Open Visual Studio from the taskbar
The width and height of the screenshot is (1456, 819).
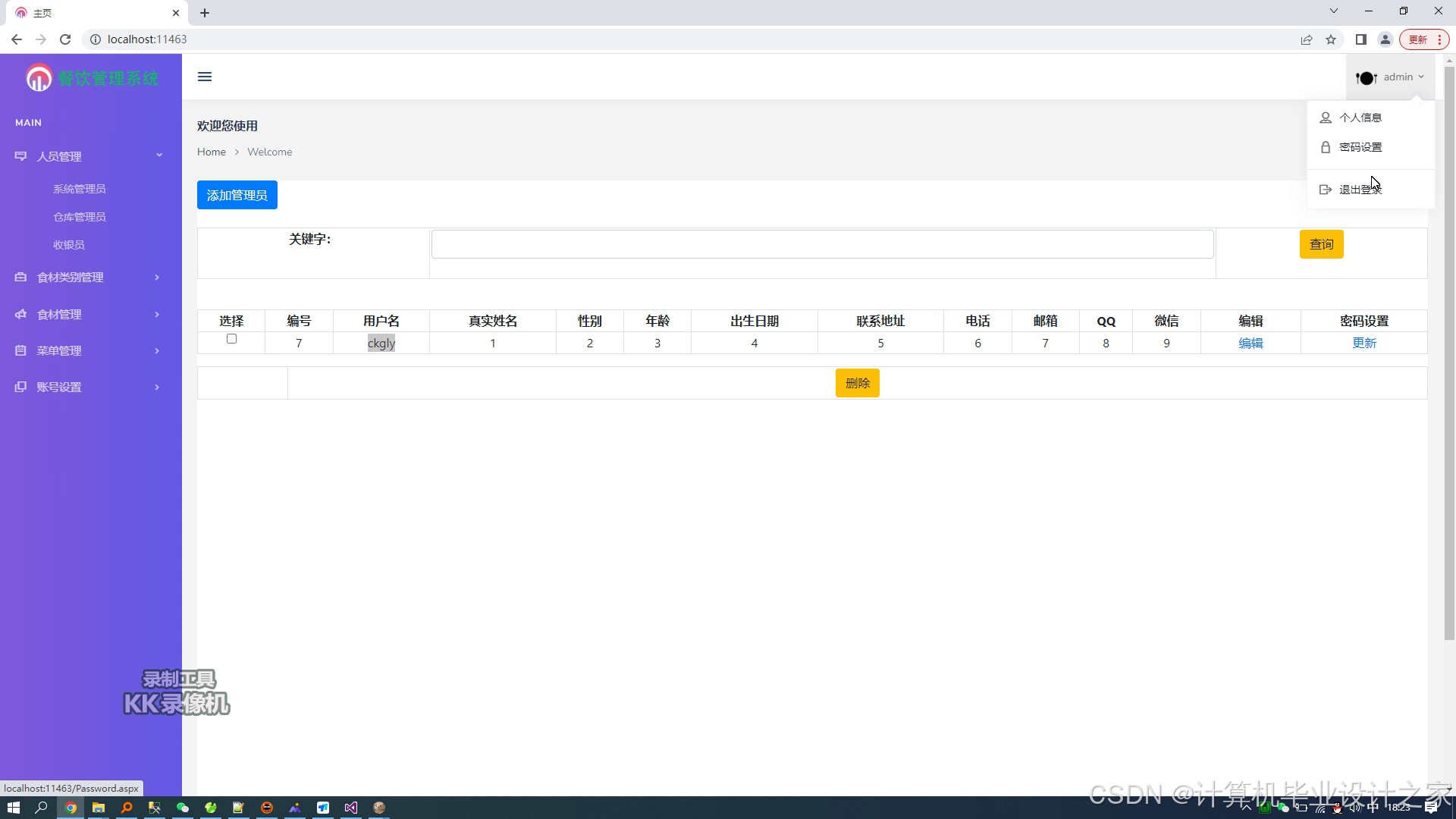(x=351, y=808)
